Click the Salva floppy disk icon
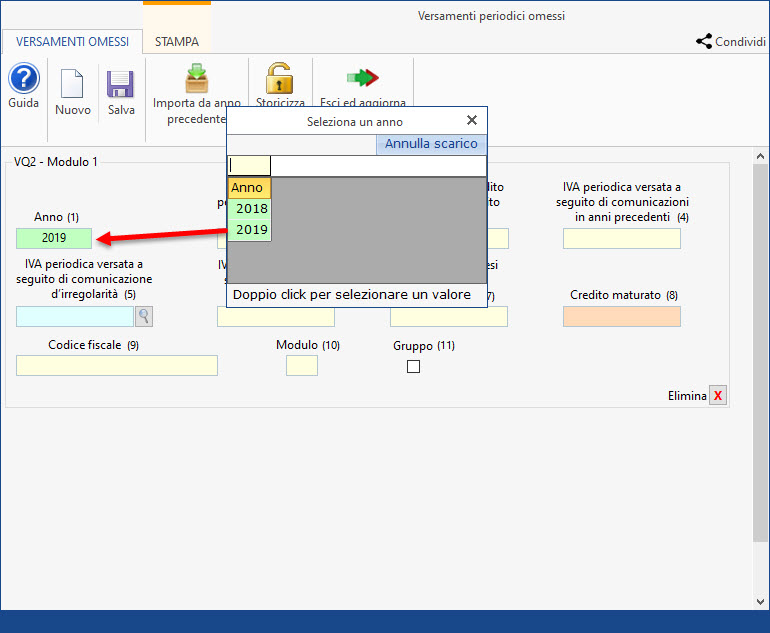Image resolution: width=770 pixels, height=633 pixels. pyautogui.click(x=121, y=84)
